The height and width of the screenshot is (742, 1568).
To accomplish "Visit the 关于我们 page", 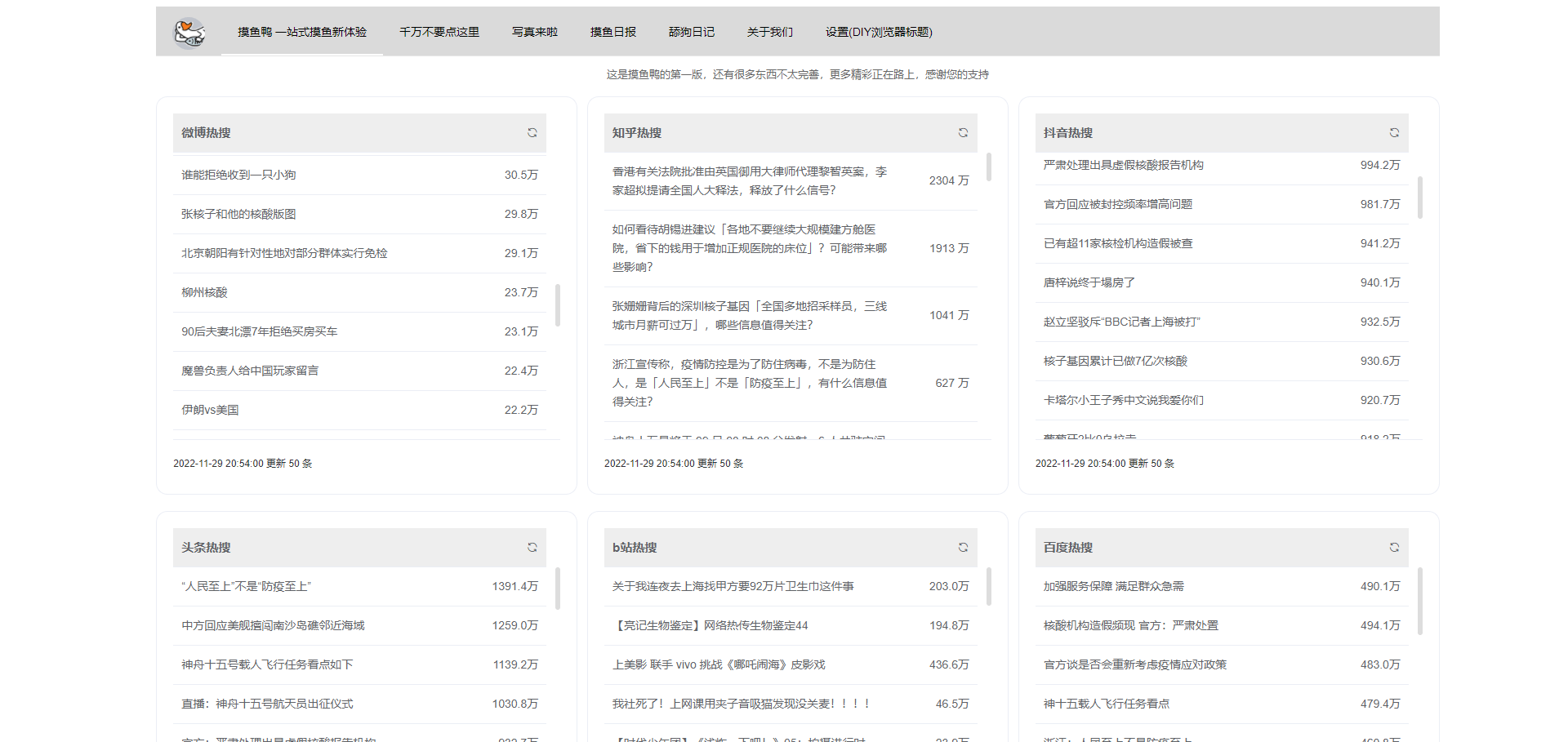I will [769, 32].
